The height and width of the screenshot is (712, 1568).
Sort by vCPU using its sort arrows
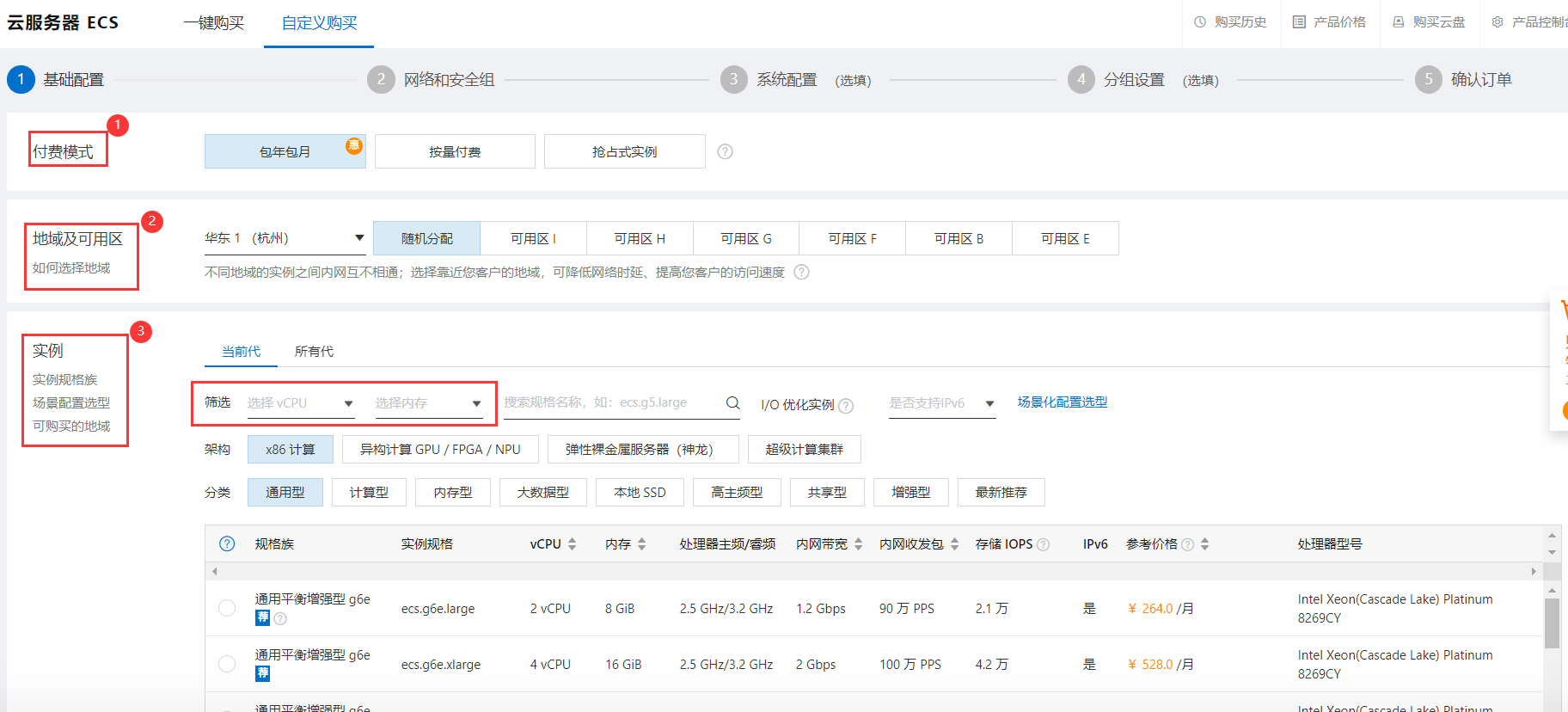[573, 544]
